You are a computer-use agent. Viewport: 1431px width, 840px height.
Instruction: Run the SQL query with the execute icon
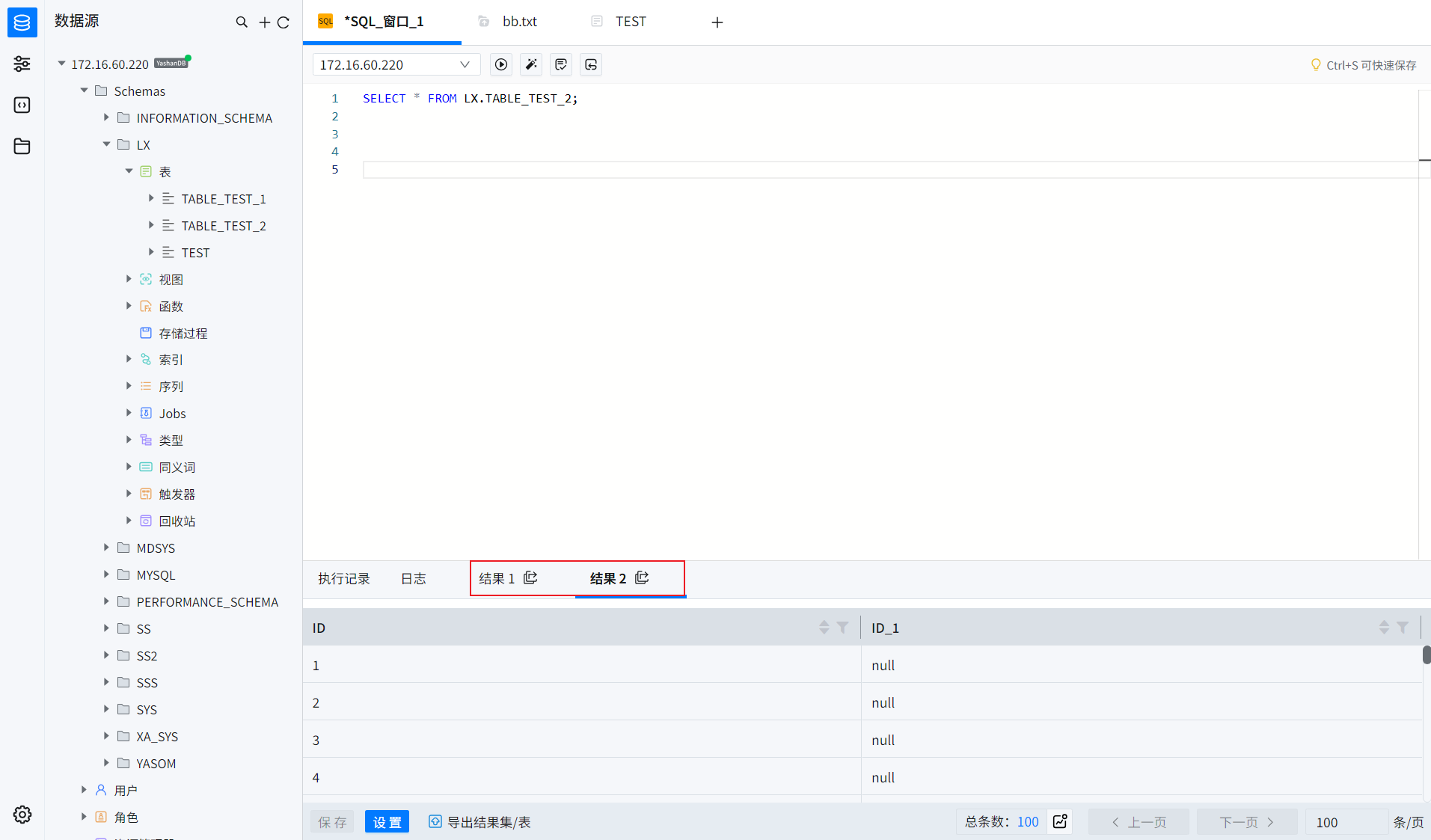[500, 64]
